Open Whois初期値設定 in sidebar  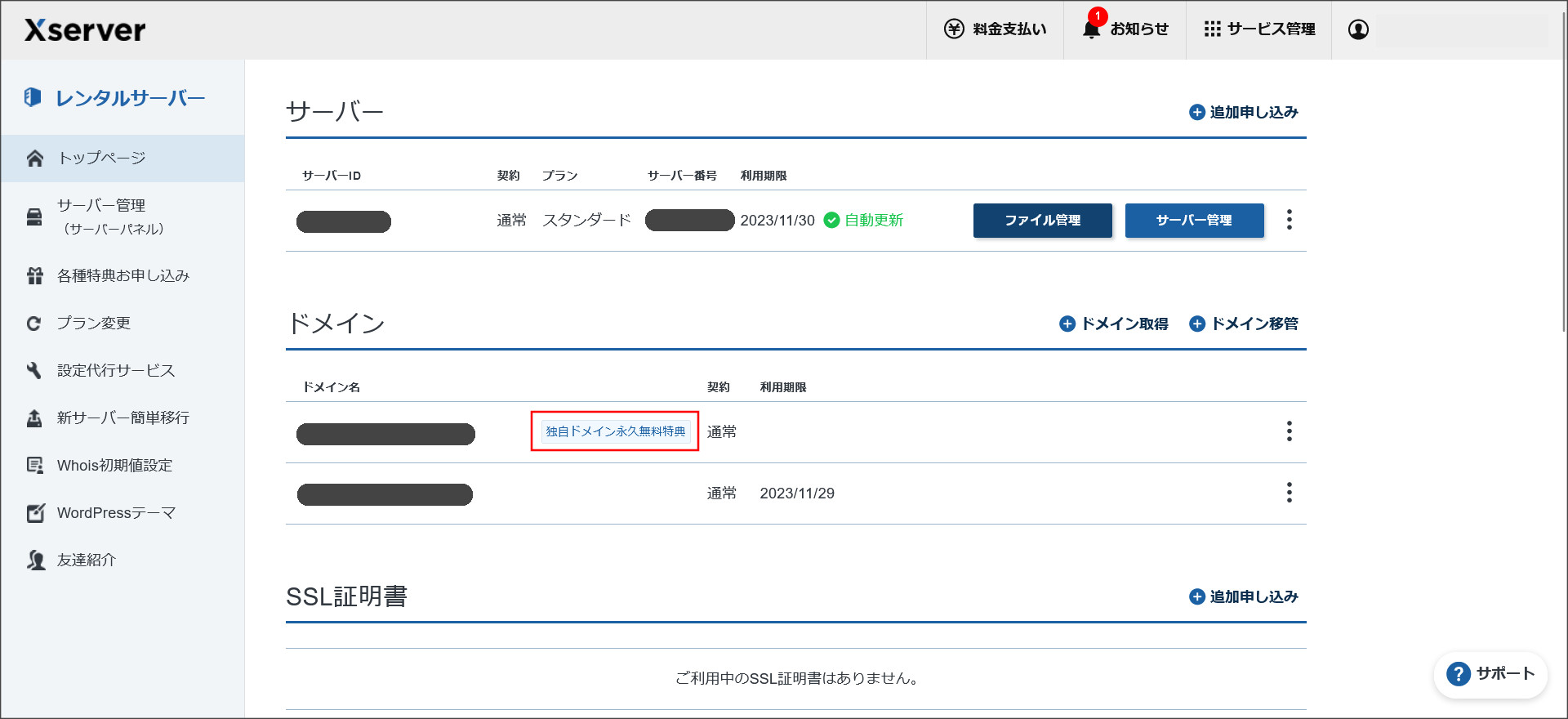pyautogui.click(x=122, y=465)
